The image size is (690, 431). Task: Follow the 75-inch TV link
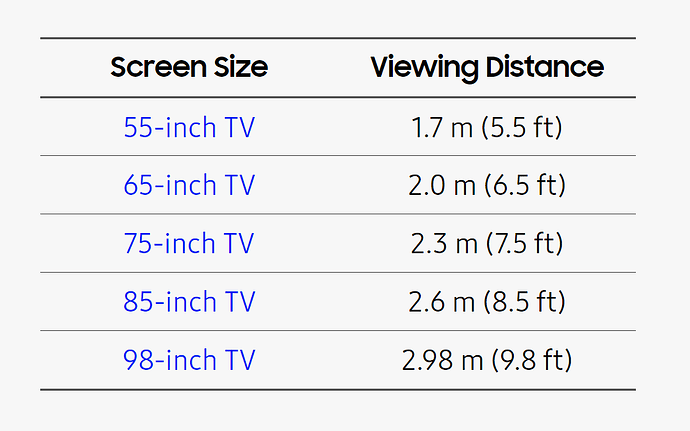pyautogui.click(x=189, y=243)
